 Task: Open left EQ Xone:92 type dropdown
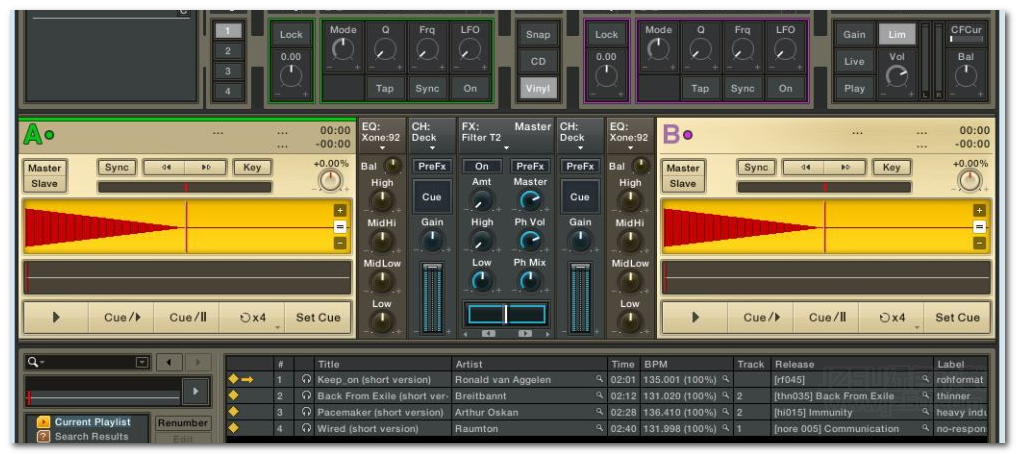pos(383,148)
